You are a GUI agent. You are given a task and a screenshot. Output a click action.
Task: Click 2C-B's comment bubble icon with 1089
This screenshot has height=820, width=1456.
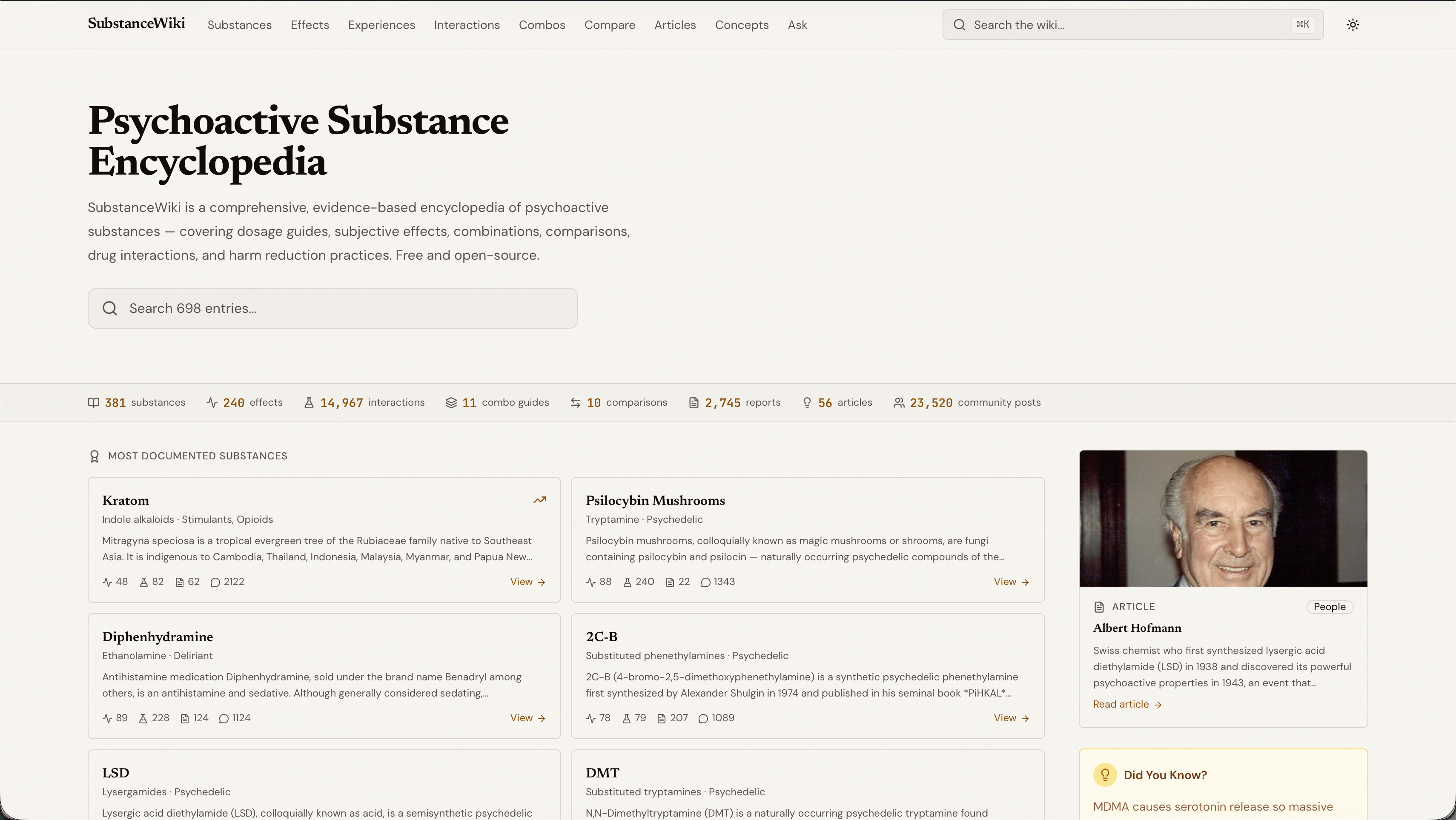(703, 718)
